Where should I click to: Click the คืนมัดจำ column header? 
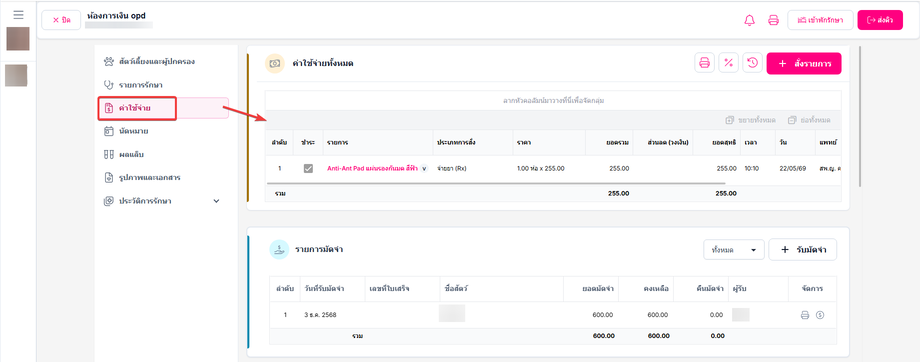coord(701,289)
